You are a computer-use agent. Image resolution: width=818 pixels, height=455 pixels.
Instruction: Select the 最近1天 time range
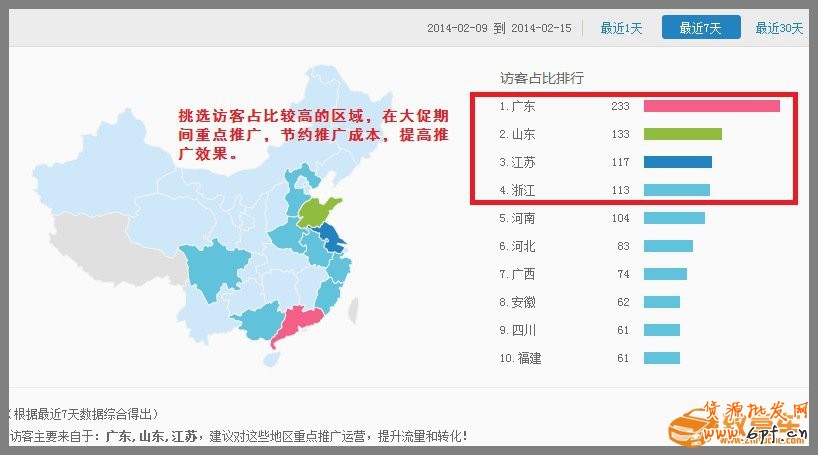tap(621, 28)
